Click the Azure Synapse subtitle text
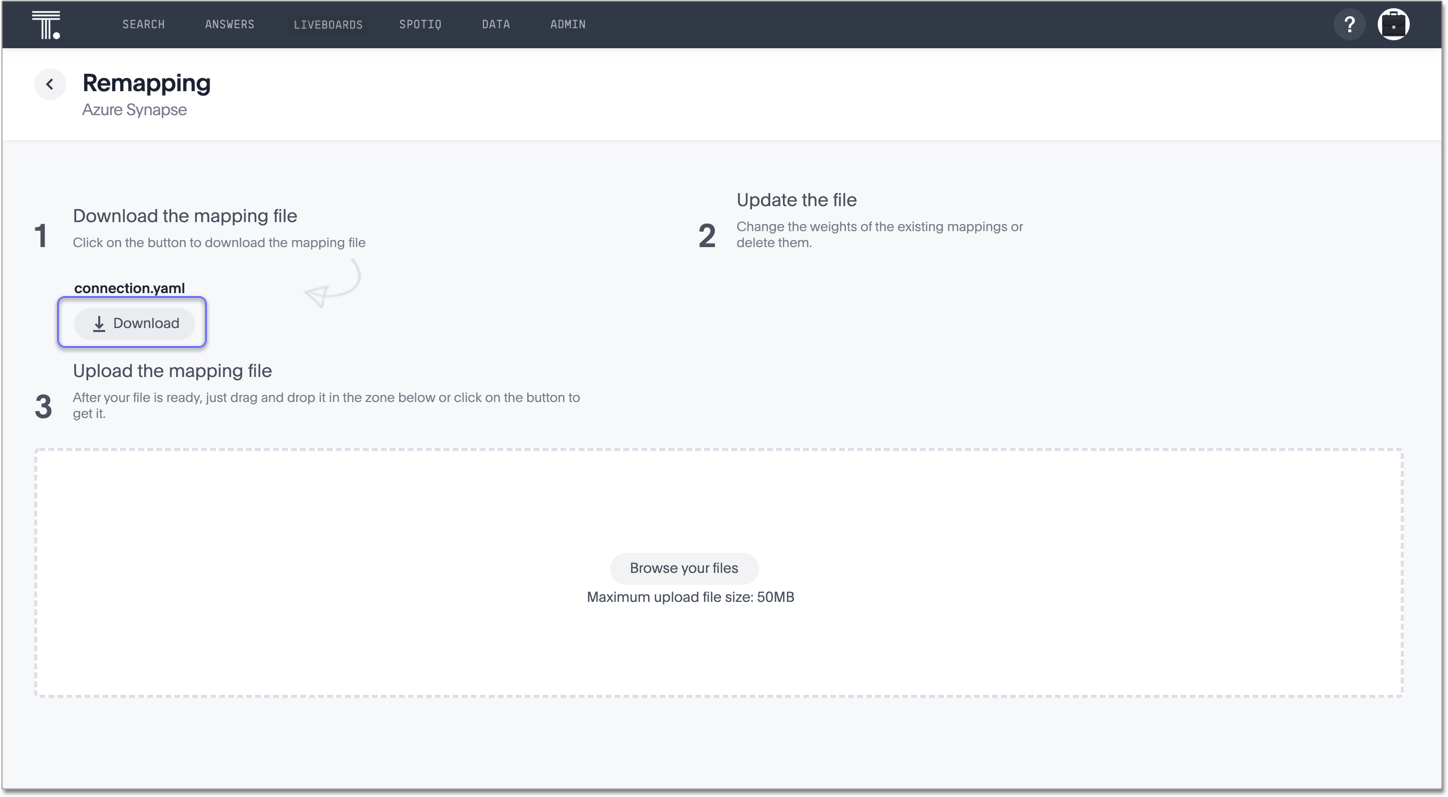 135,110
